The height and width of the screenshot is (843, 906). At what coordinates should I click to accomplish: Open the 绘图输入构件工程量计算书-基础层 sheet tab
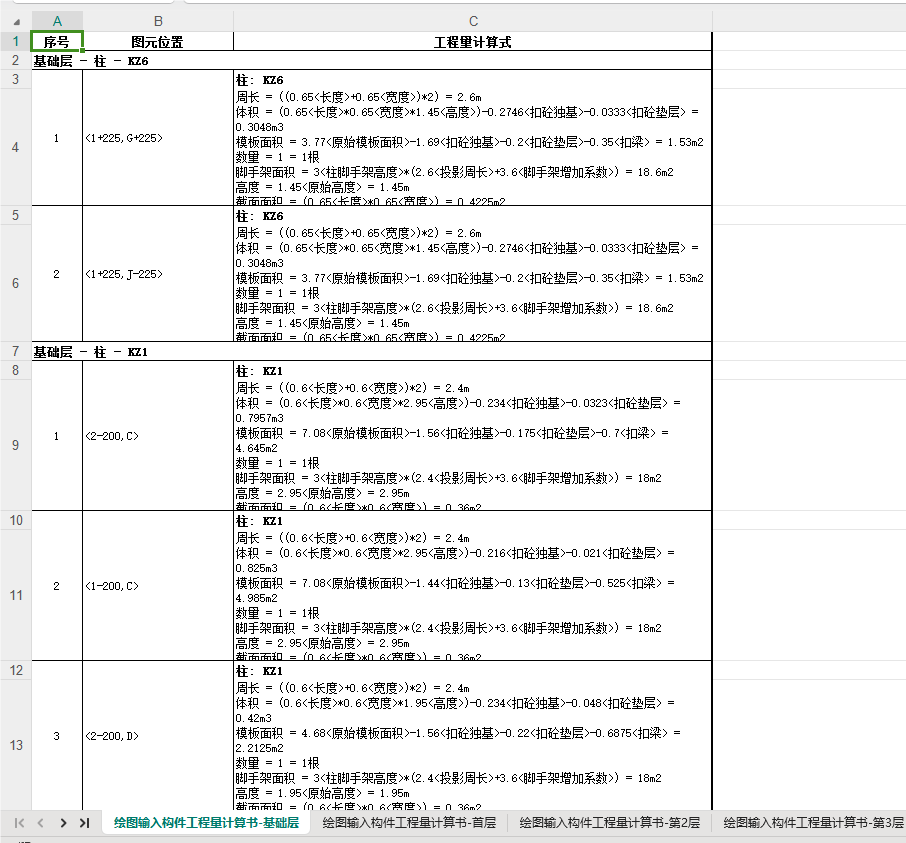coord(206,823)
